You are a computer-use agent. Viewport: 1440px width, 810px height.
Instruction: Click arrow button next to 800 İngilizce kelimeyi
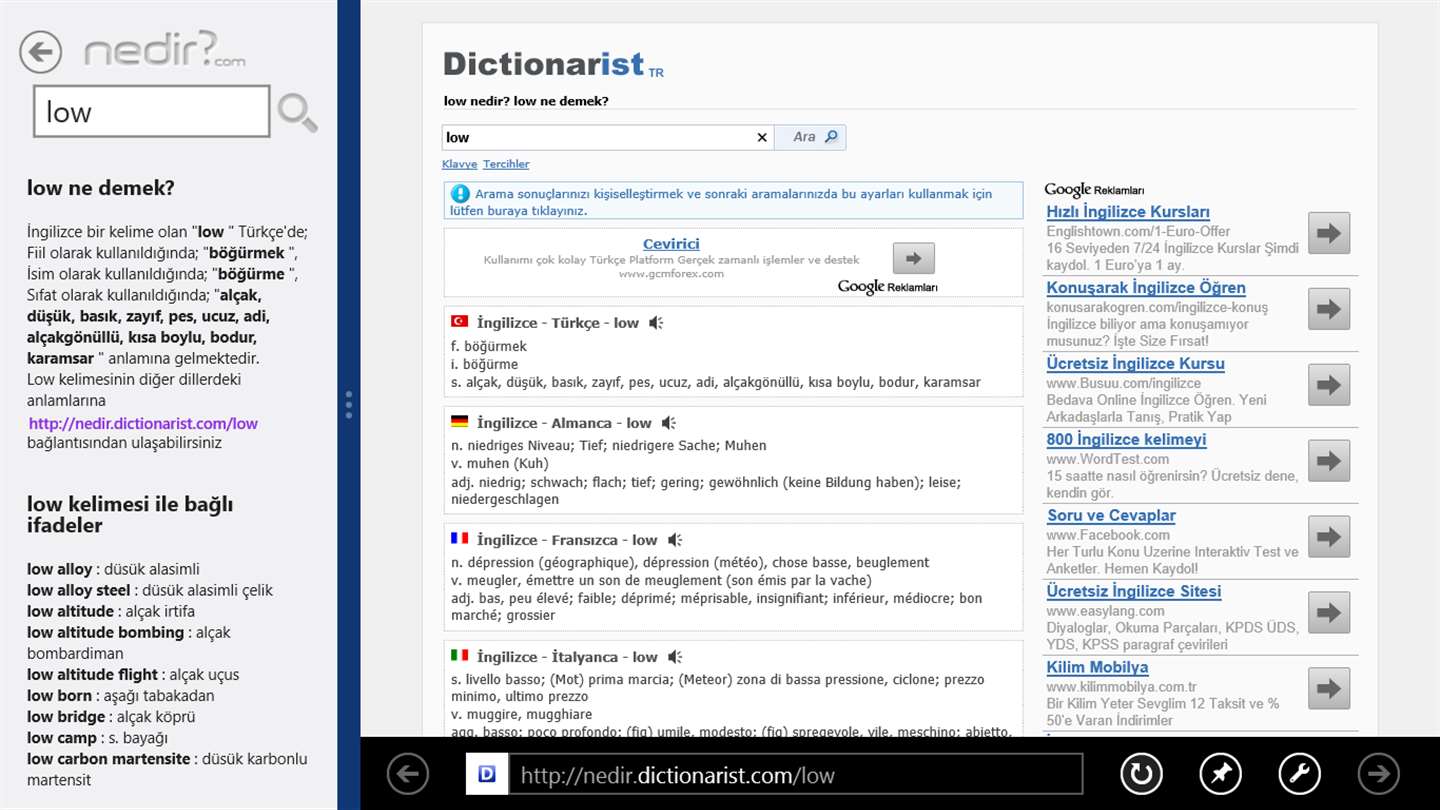click(x=1328, y=461)
